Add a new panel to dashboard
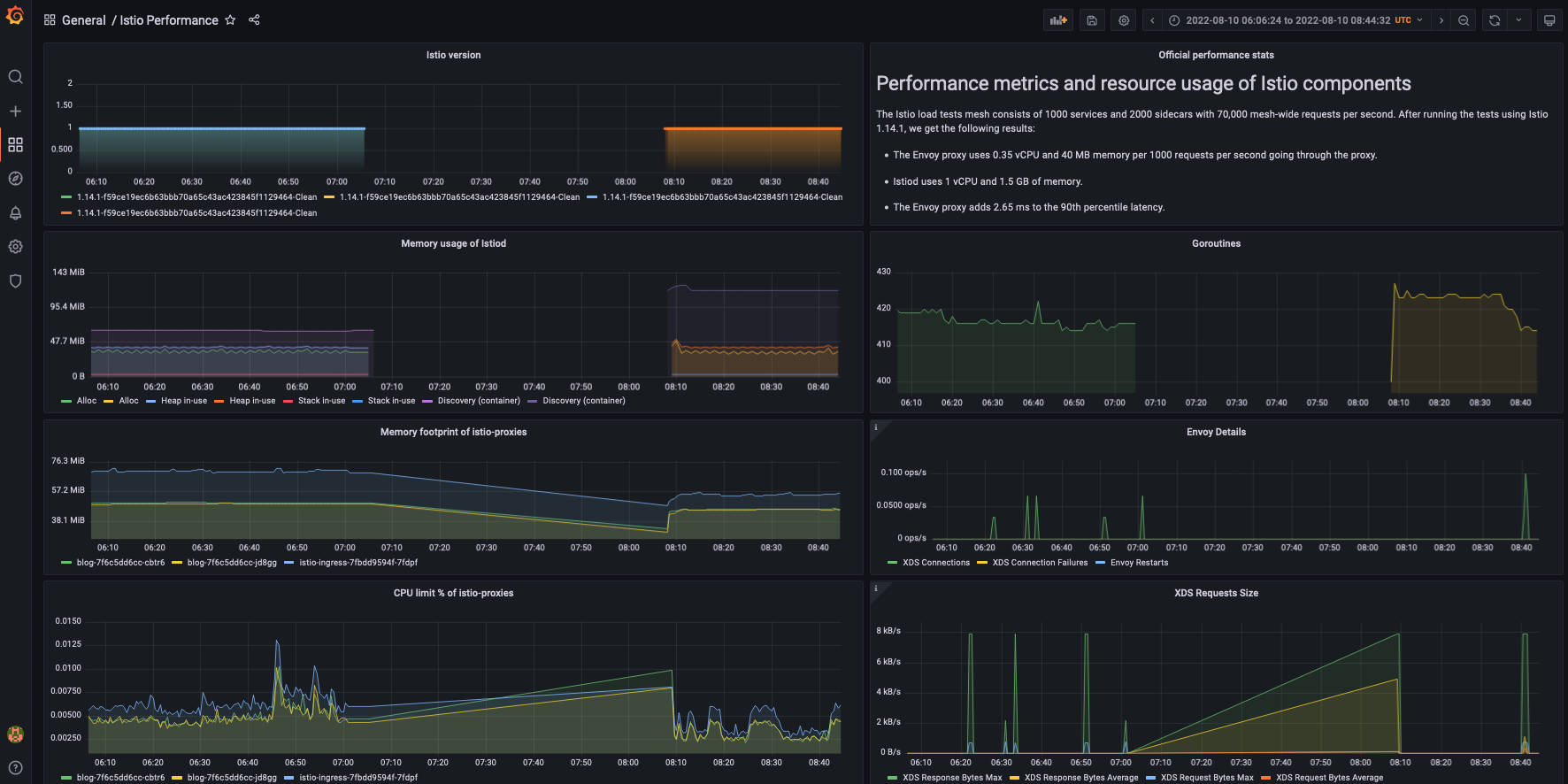1568x784 pixels. (x=1059, y=20)
